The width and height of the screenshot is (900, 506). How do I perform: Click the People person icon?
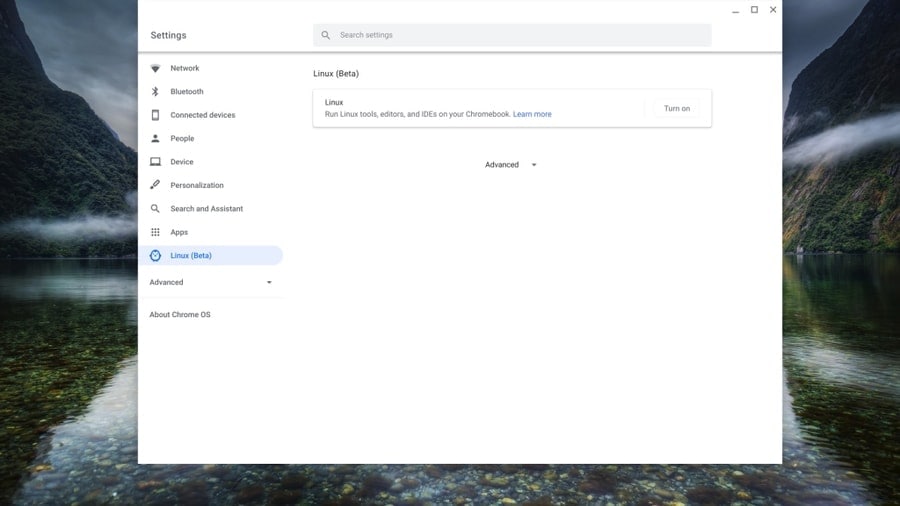pos(155,138)
